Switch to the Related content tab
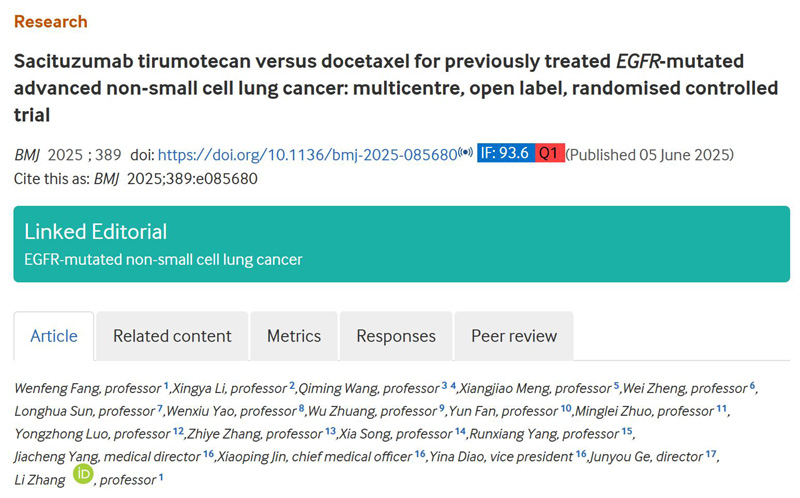Image resolution: width=800 pixels, height=498 pixels. tap(172, 336)
